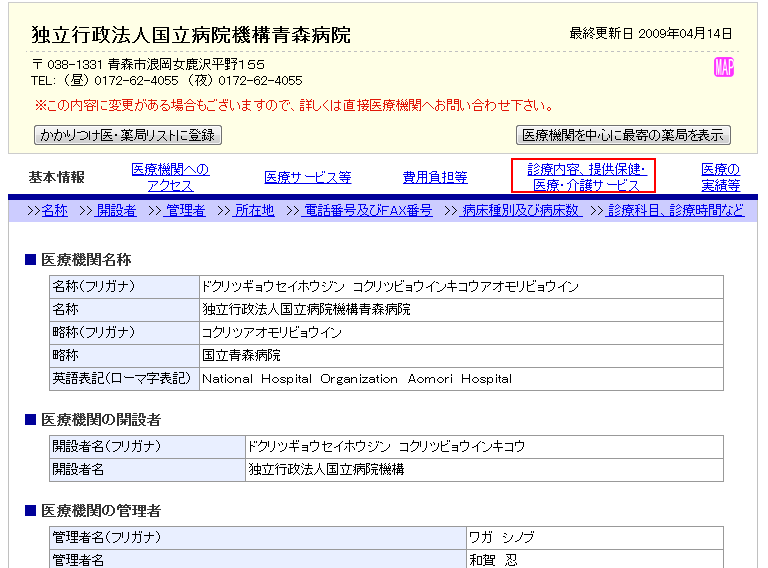Click かかりつけ医・薬局リストに登録 button
Screen dimensions: 768x568
[x=128, y=135]
